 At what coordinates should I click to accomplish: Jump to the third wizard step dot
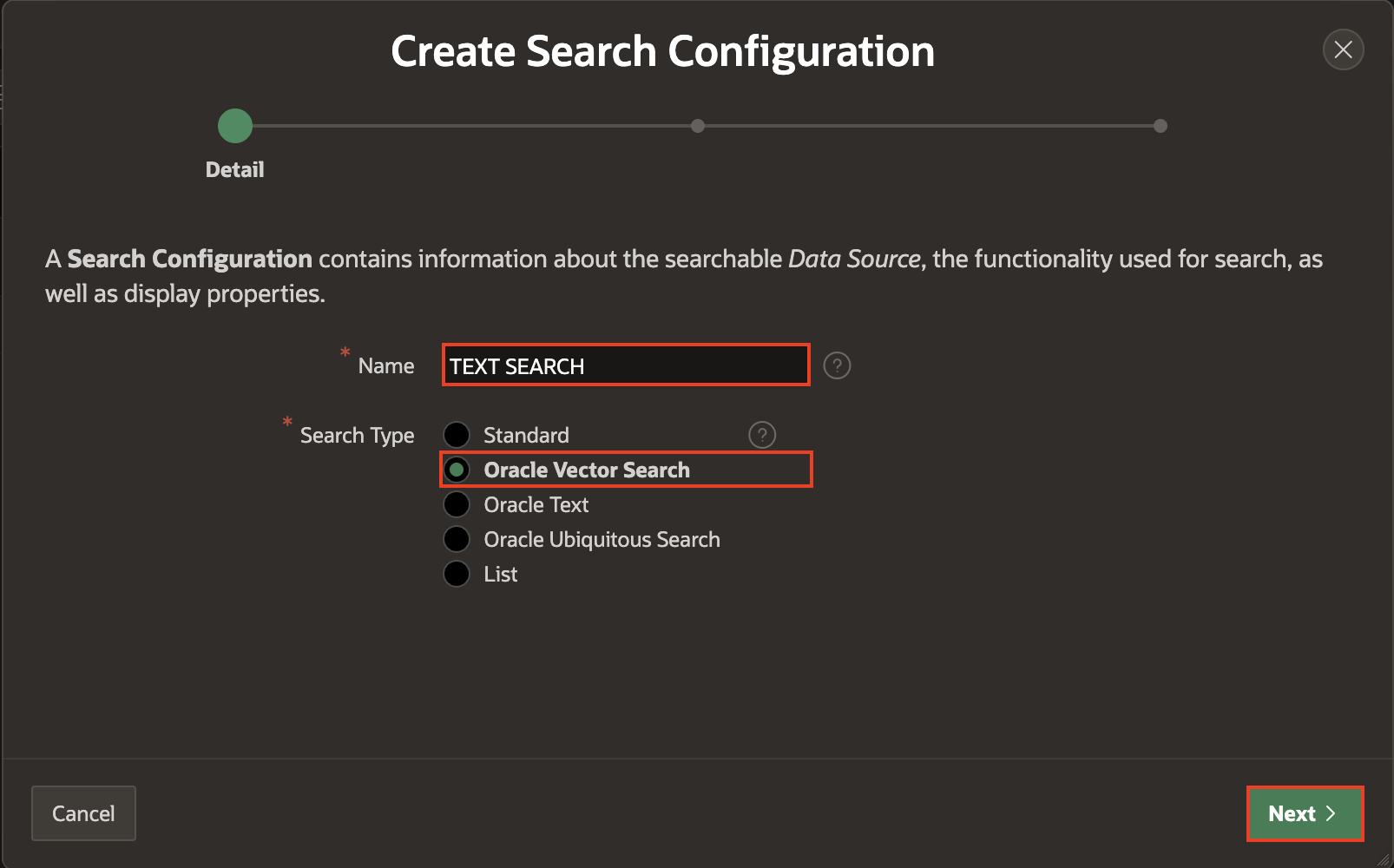point(1161,126)
